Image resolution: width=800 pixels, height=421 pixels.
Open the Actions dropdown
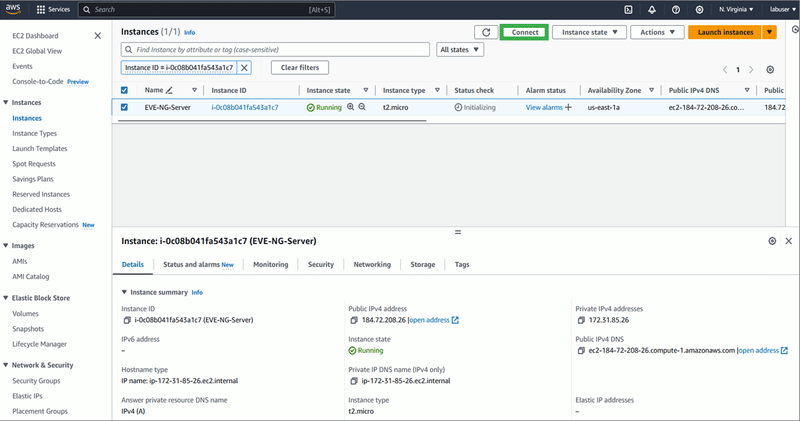click(657, 32)
